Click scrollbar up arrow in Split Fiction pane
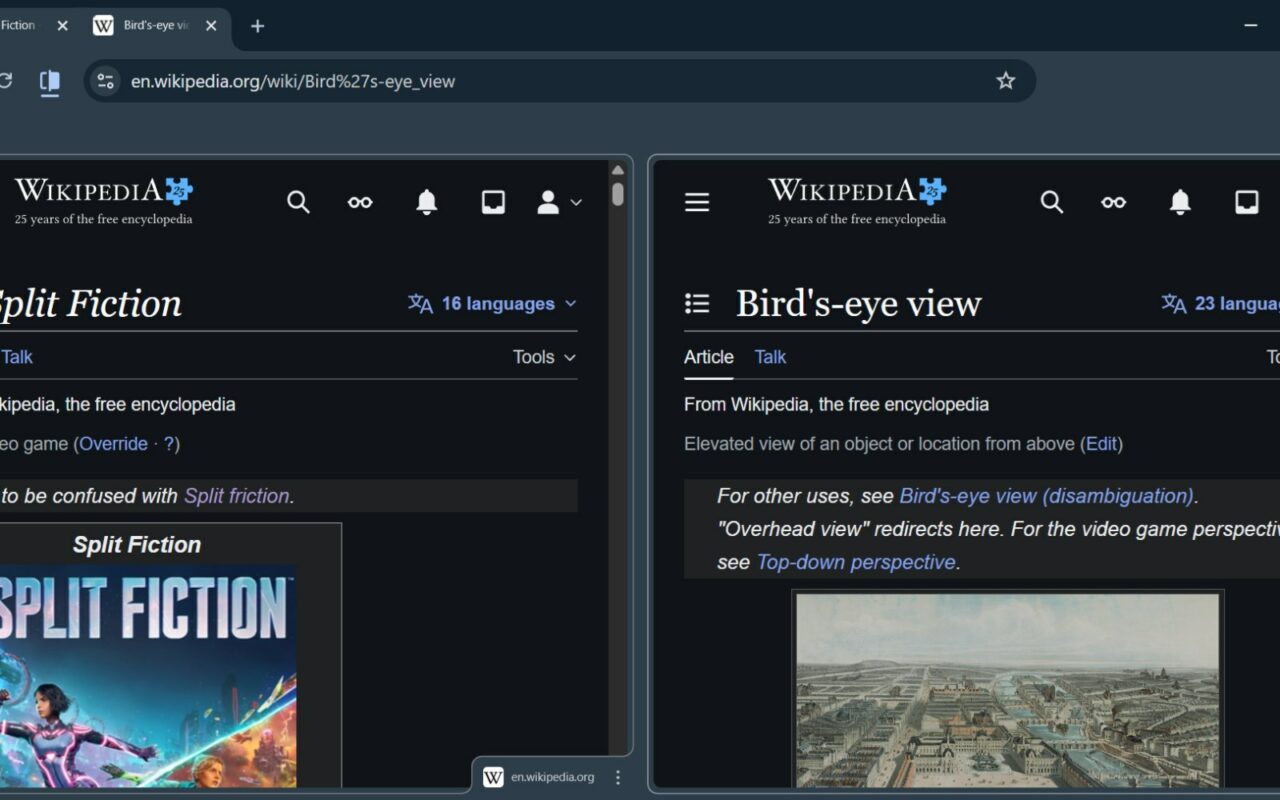This screenshot has height=800, width=1280. (x=618, y=170)
